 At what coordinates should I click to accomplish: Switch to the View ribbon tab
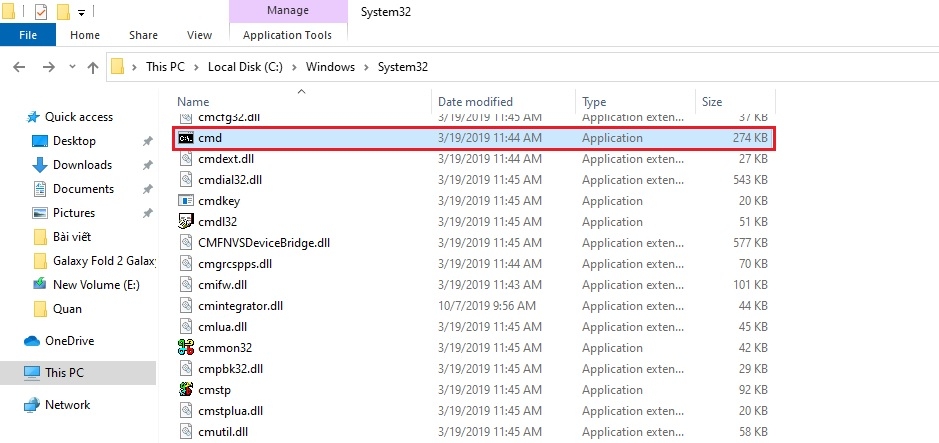point(199,35)
